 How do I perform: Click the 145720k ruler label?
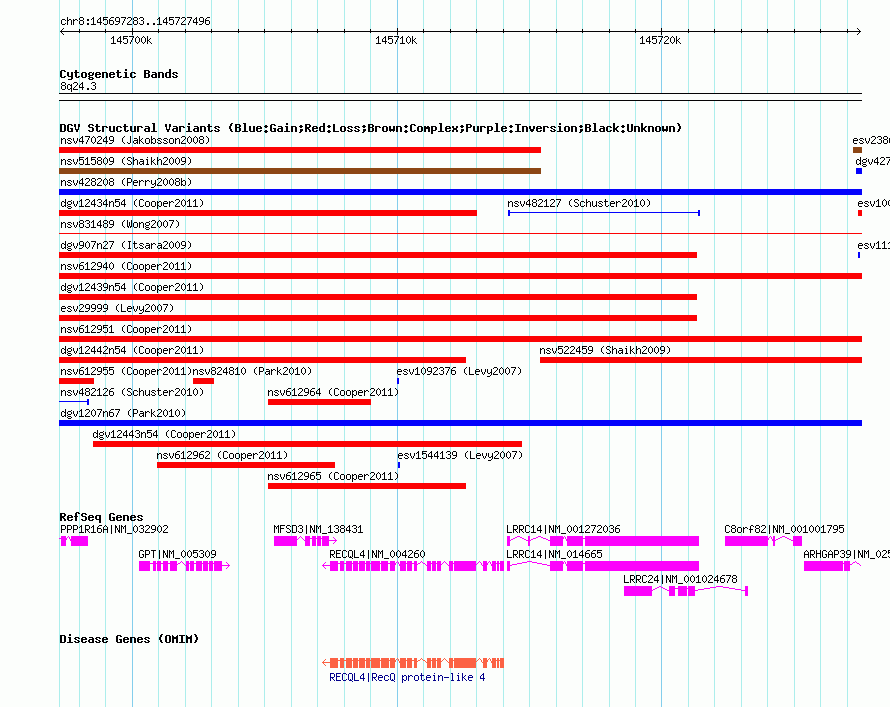pyautogui.click(x=660, y=40)
